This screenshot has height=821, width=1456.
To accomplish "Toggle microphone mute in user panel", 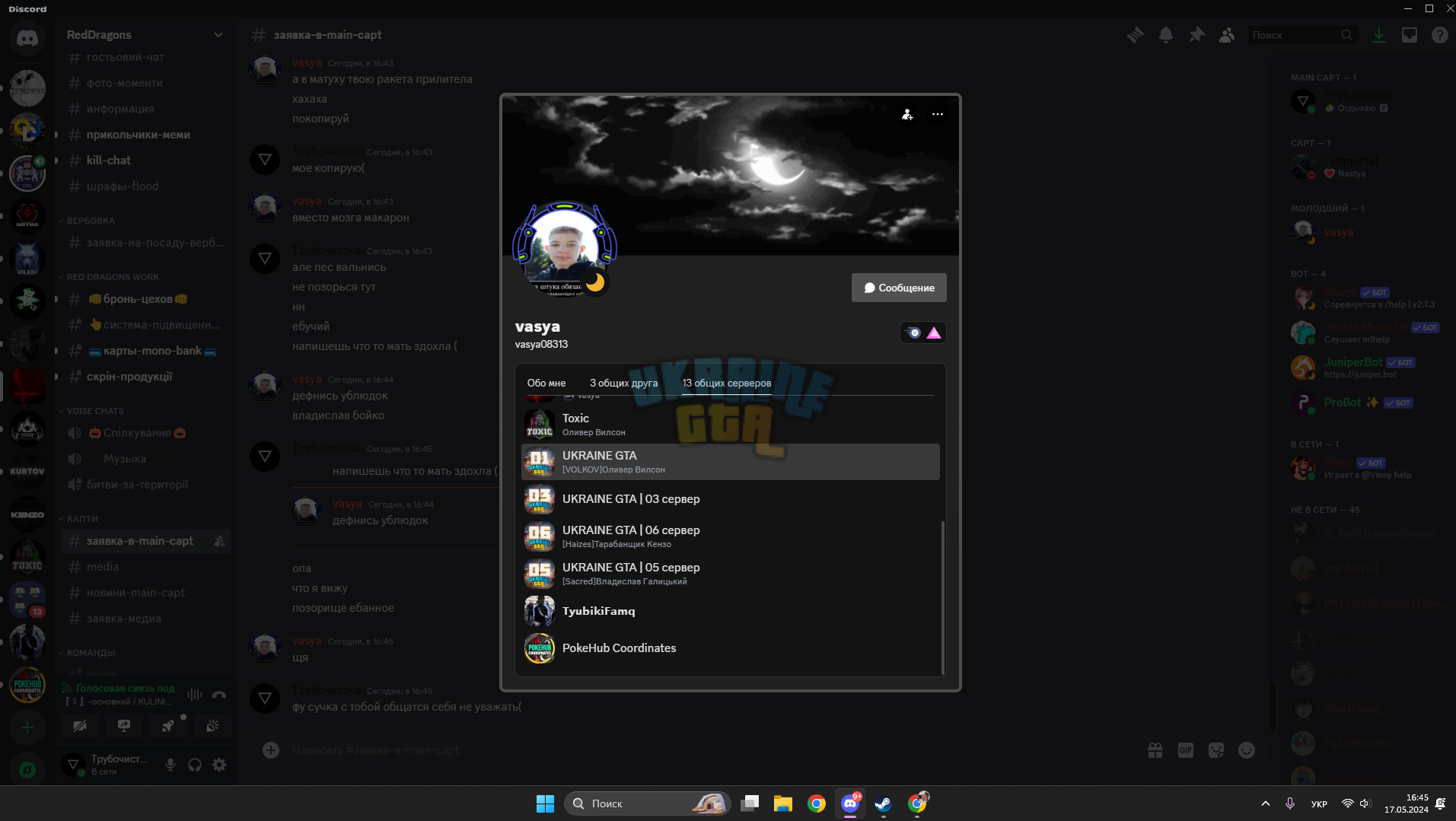I will tap(170, 765).
